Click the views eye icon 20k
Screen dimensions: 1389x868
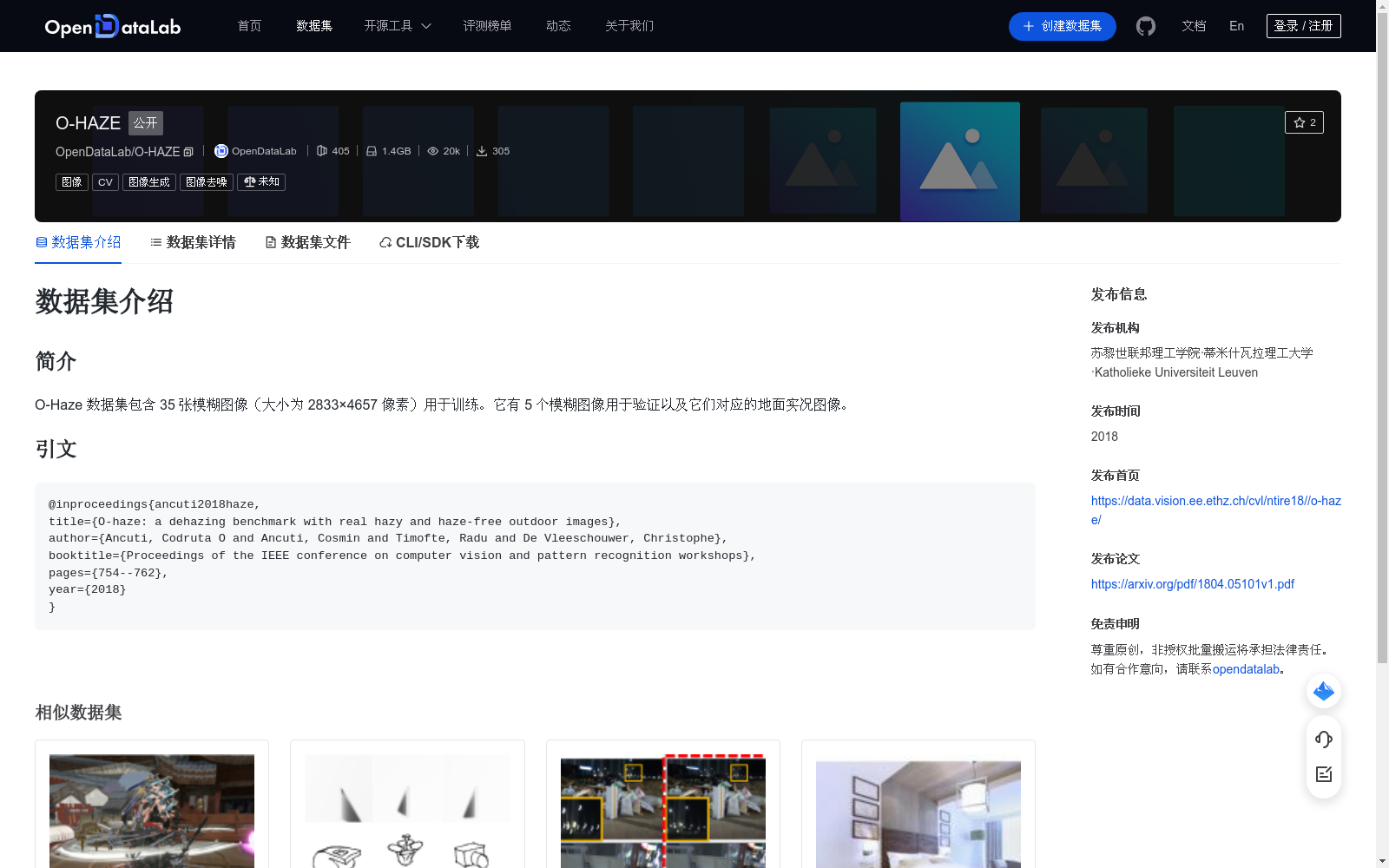tap(432, 151)
